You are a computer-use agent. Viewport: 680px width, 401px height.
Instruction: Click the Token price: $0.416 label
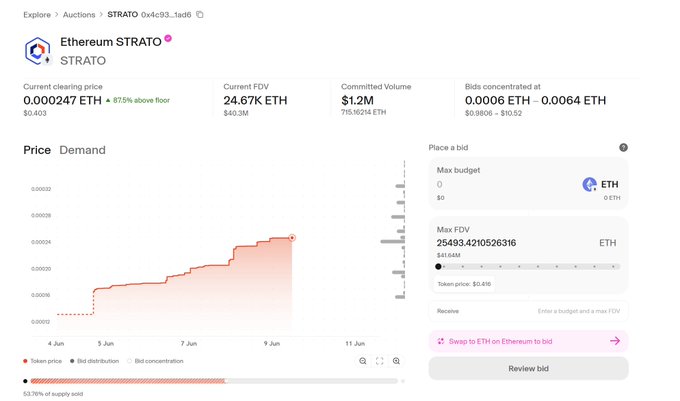(464, 284)
